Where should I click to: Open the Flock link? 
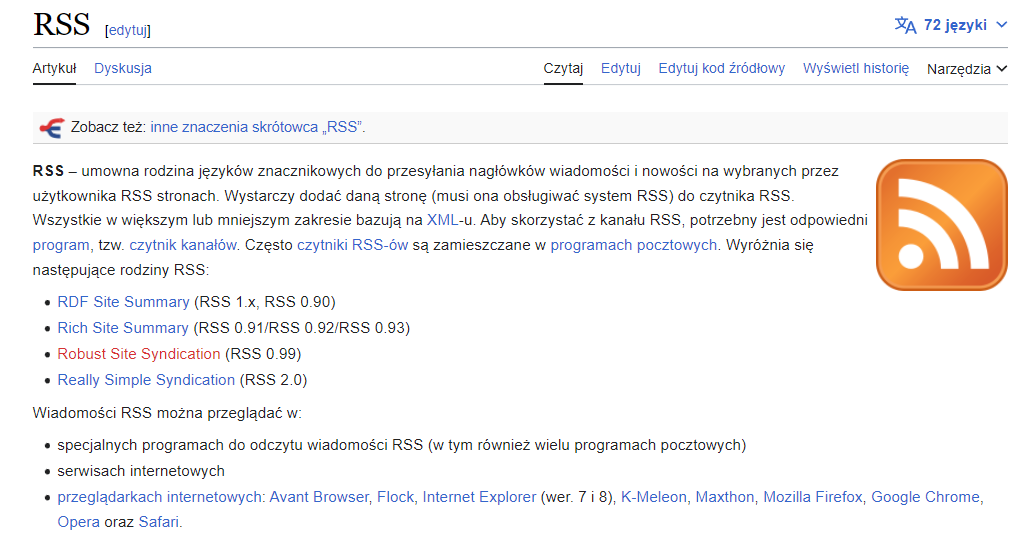[395, 497]
